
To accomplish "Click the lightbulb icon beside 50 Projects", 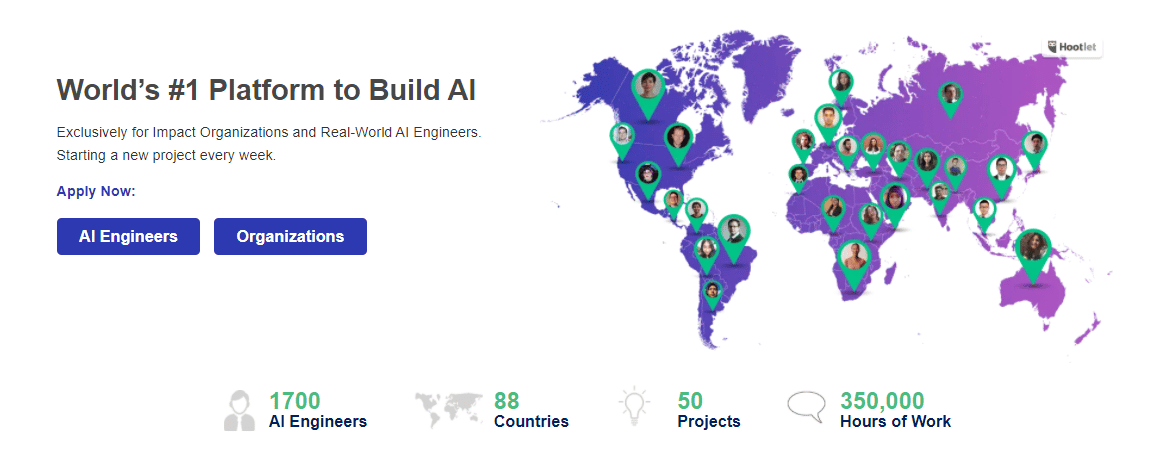I will tap(634, 409).
